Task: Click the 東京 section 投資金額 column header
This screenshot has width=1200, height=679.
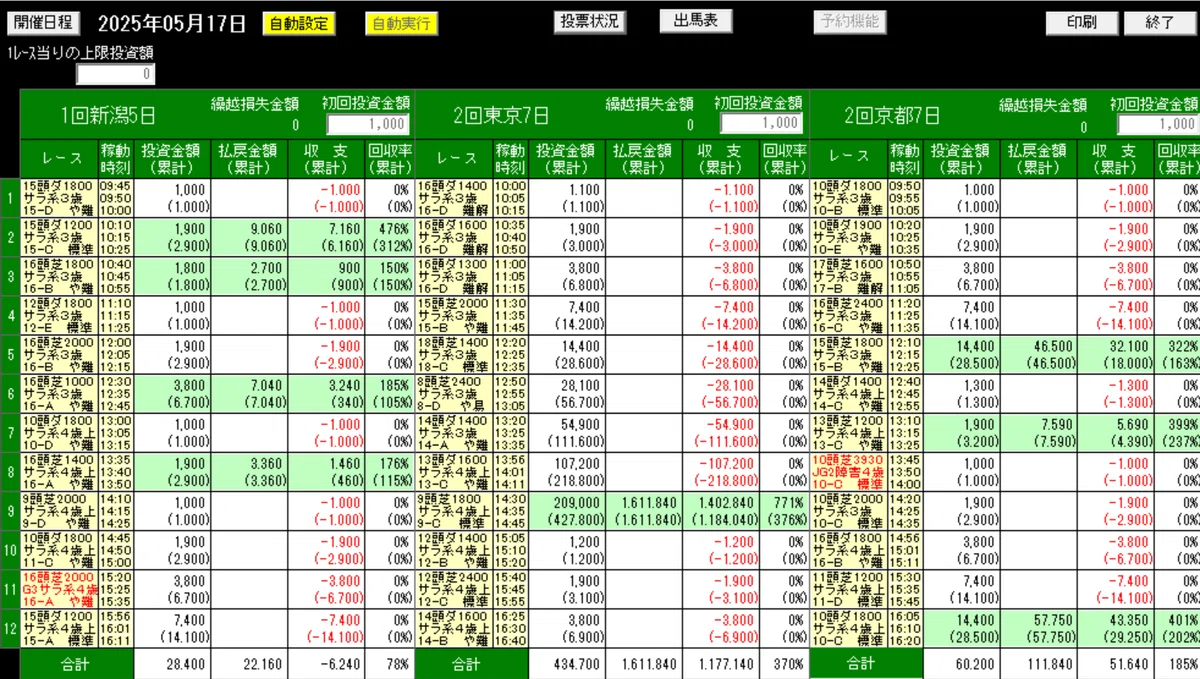Action: pos(567,159)
